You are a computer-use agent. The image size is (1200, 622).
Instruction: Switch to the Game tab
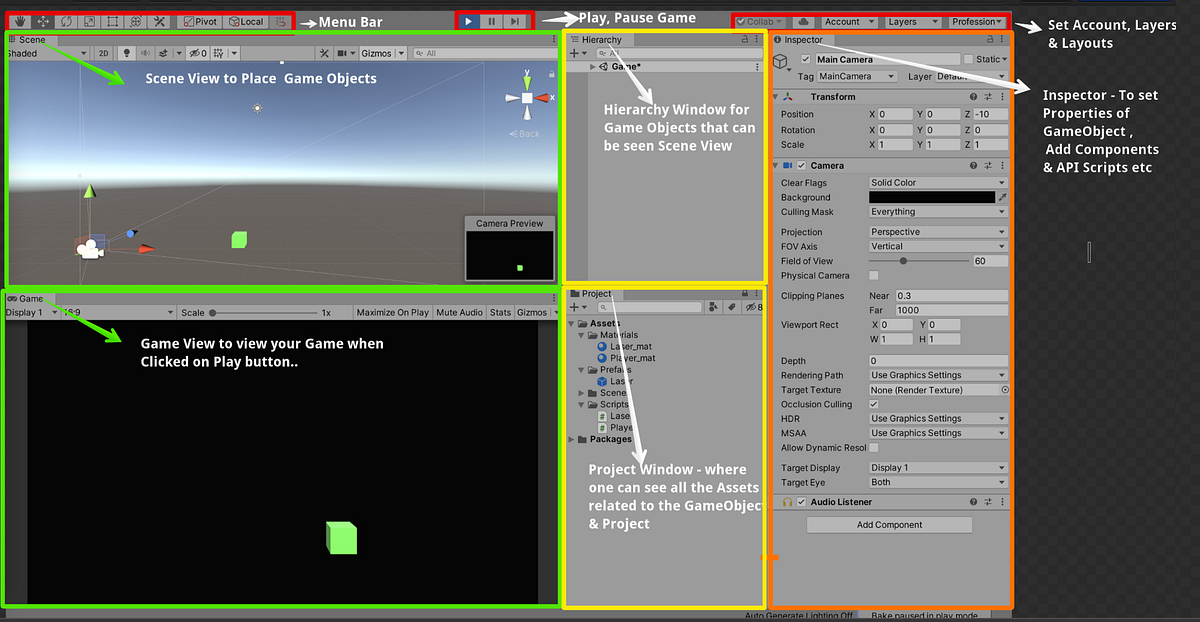pos(27,297)
